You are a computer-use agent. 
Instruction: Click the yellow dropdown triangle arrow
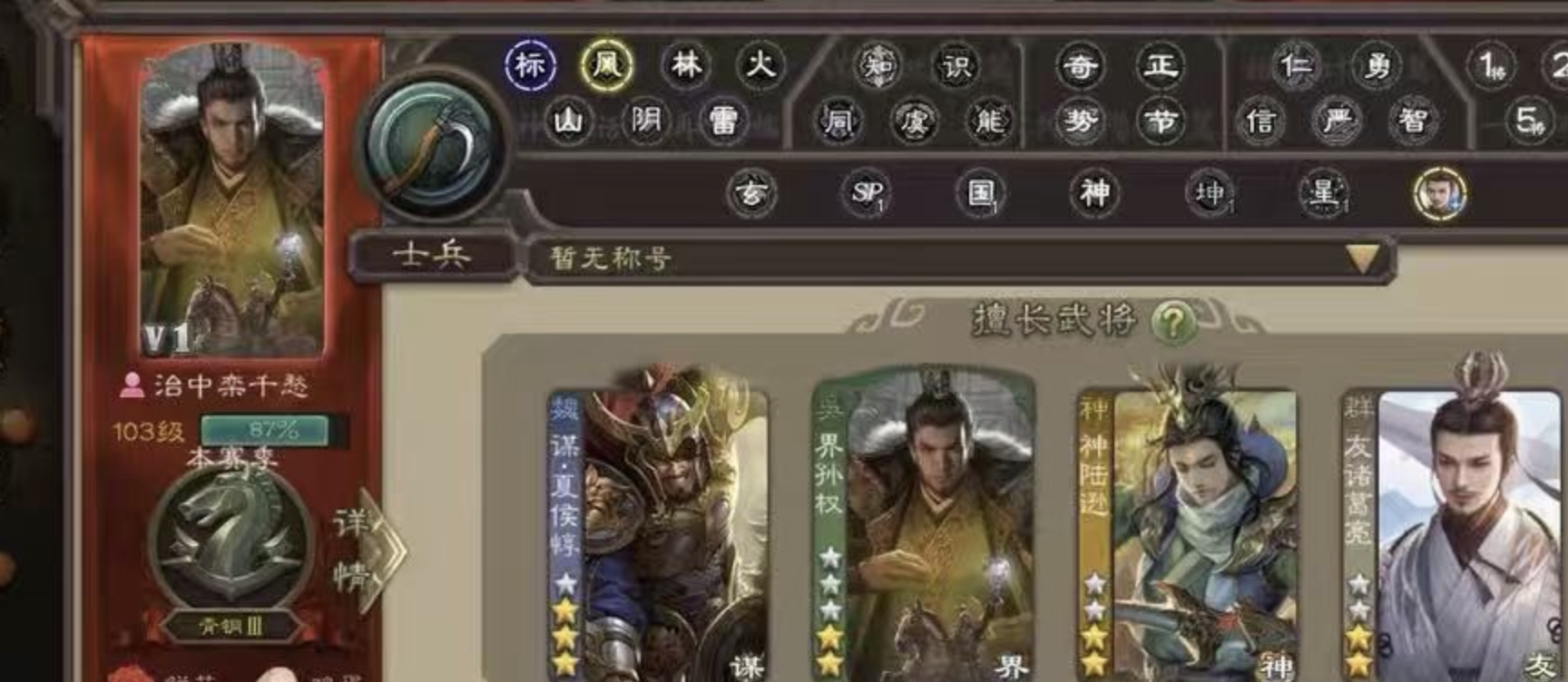tap(1361, 258)
